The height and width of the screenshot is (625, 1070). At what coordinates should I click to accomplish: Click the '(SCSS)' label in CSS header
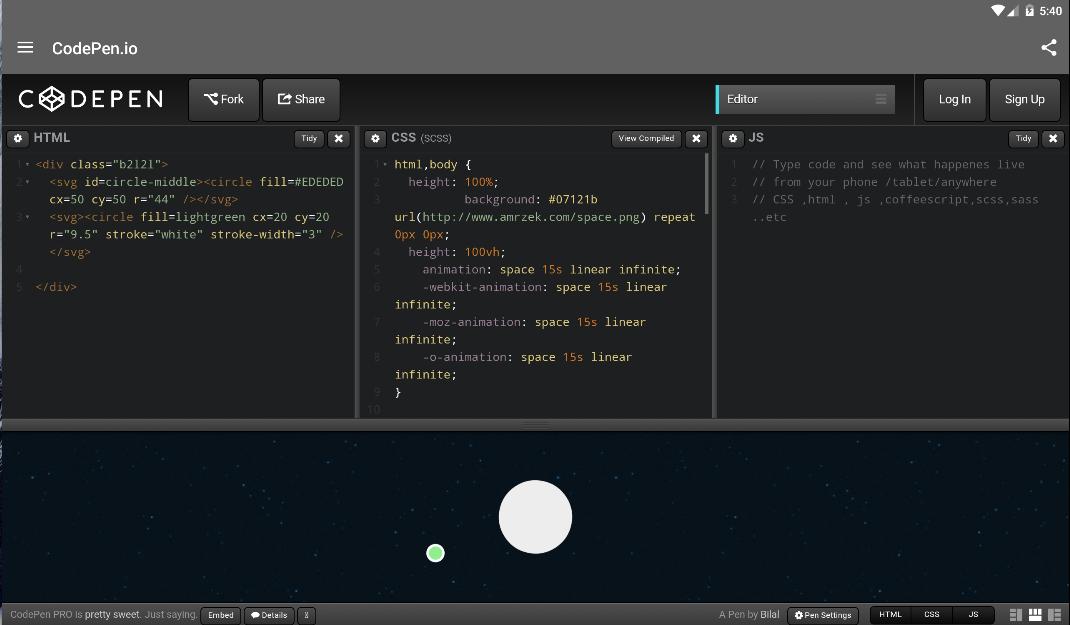tap(436, 139)
